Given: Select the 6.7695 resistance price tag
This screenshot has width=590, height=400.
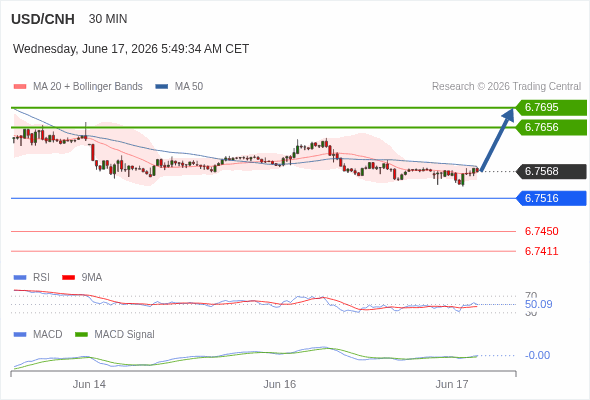Looking at the screenshot, I should click(551, 108).
